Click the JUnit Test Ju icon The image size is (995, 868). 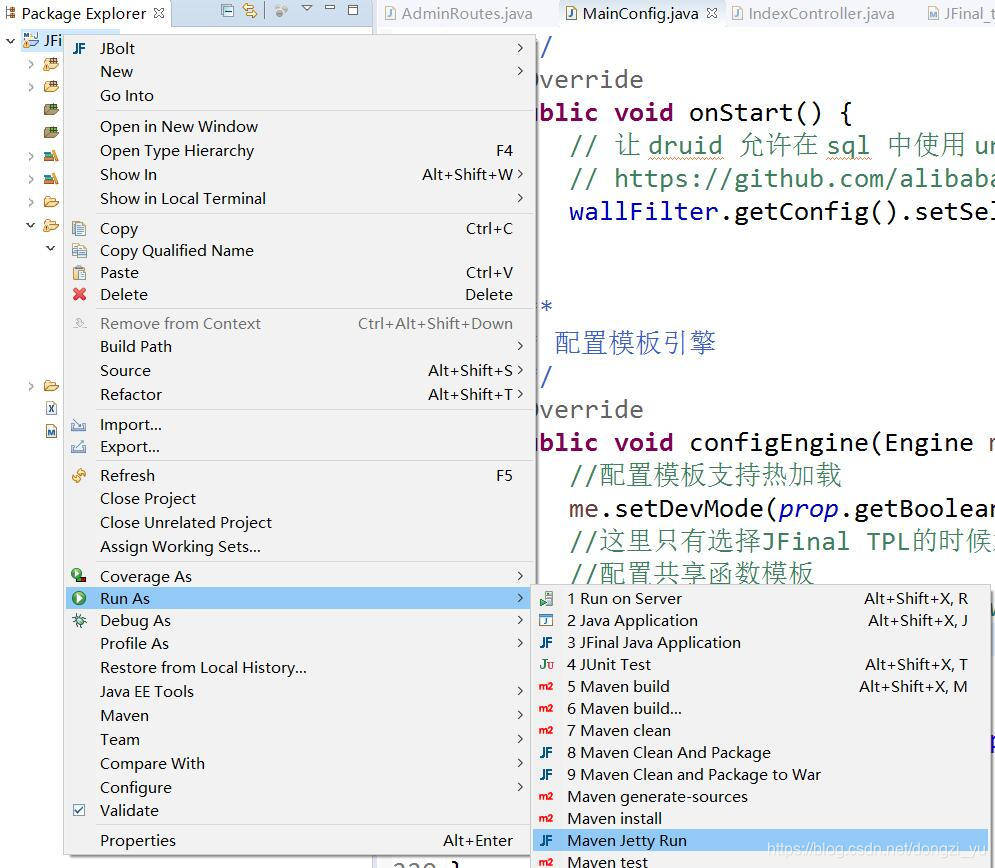click(x=546, y=664)
